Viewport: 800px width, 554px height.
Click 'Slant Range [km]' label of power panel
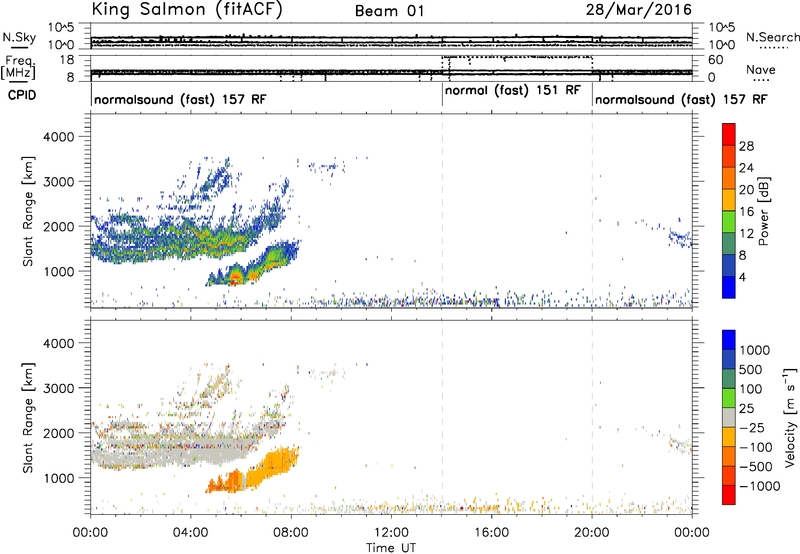pos(28,211)
